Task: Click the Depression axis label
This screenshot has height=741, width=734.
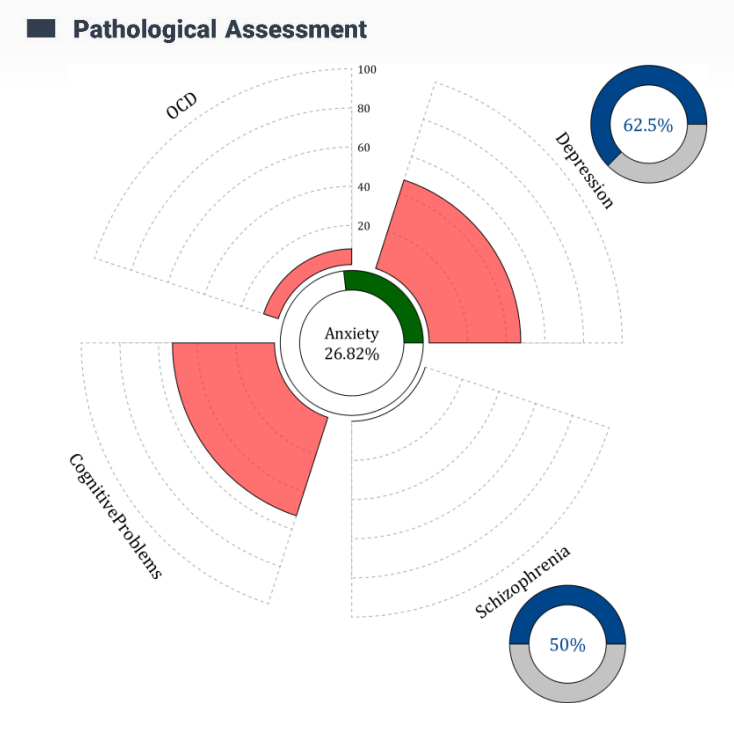Action: 583,170
